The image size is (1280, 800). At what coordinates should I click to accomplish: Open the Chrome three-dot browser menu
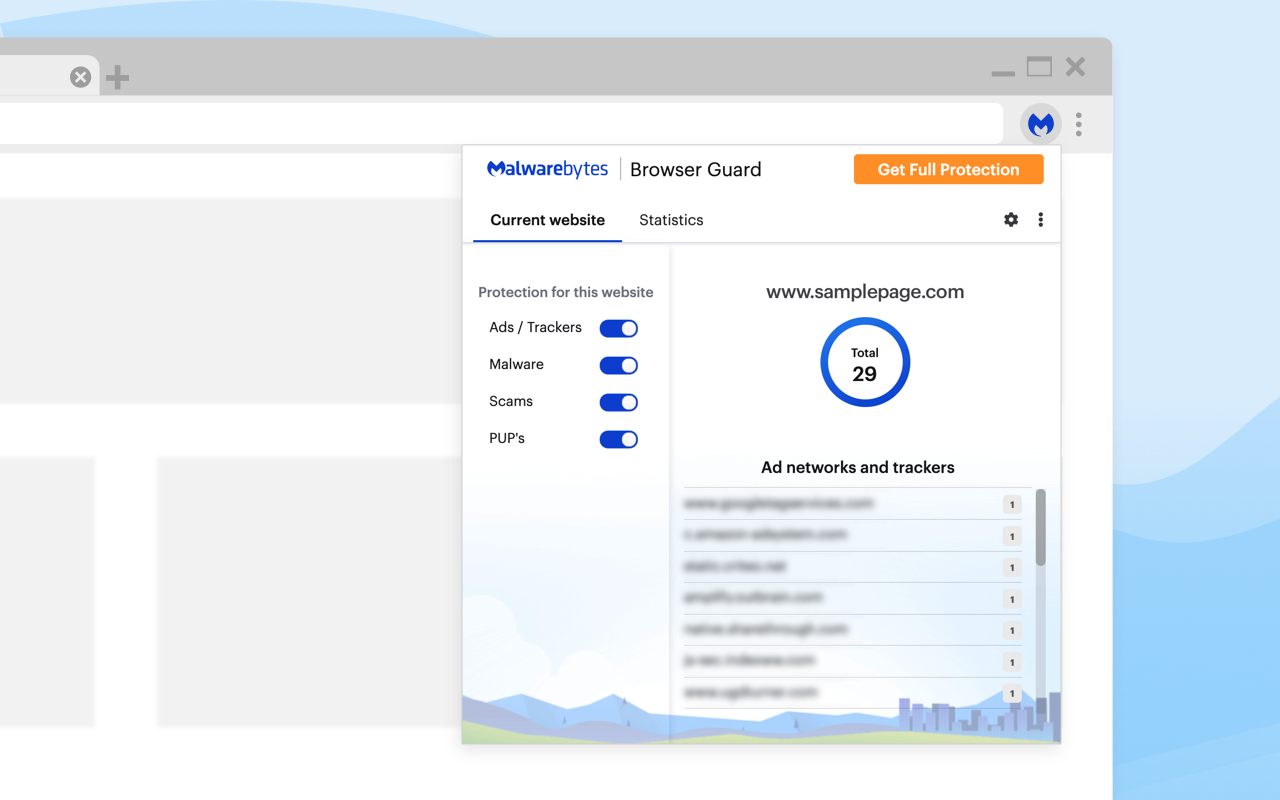click(1078, 124)
